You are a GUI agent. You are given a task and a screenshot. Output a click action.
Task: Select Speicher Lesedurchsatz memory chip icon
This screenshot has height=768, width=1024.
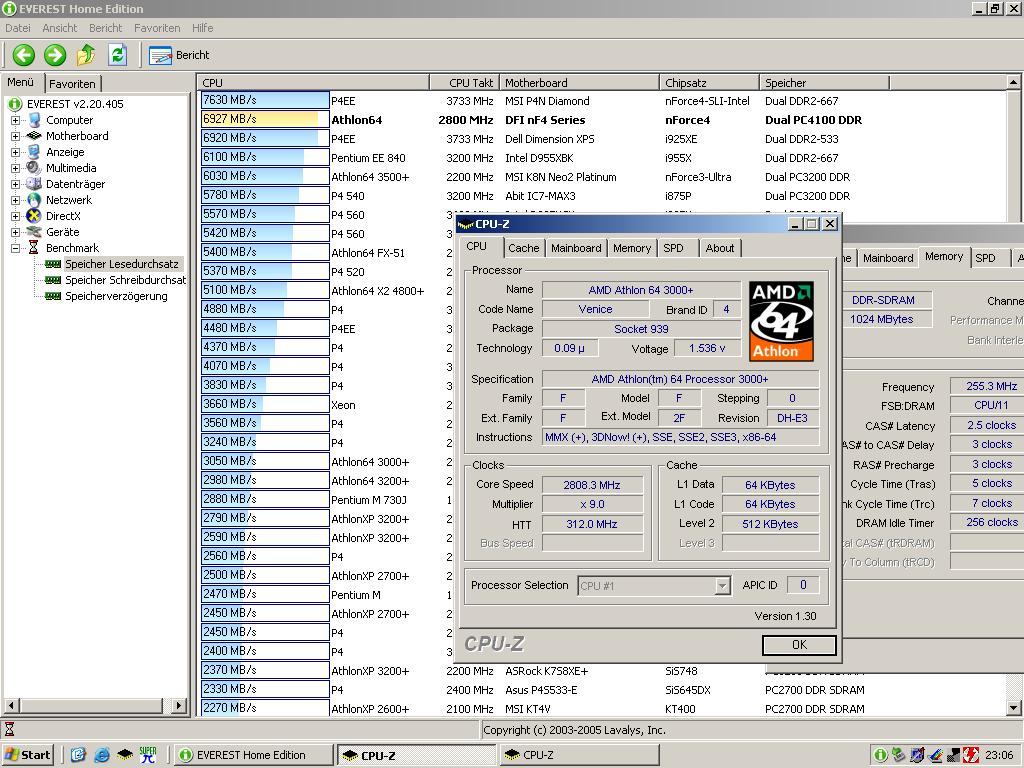click(x=53, y=264)
